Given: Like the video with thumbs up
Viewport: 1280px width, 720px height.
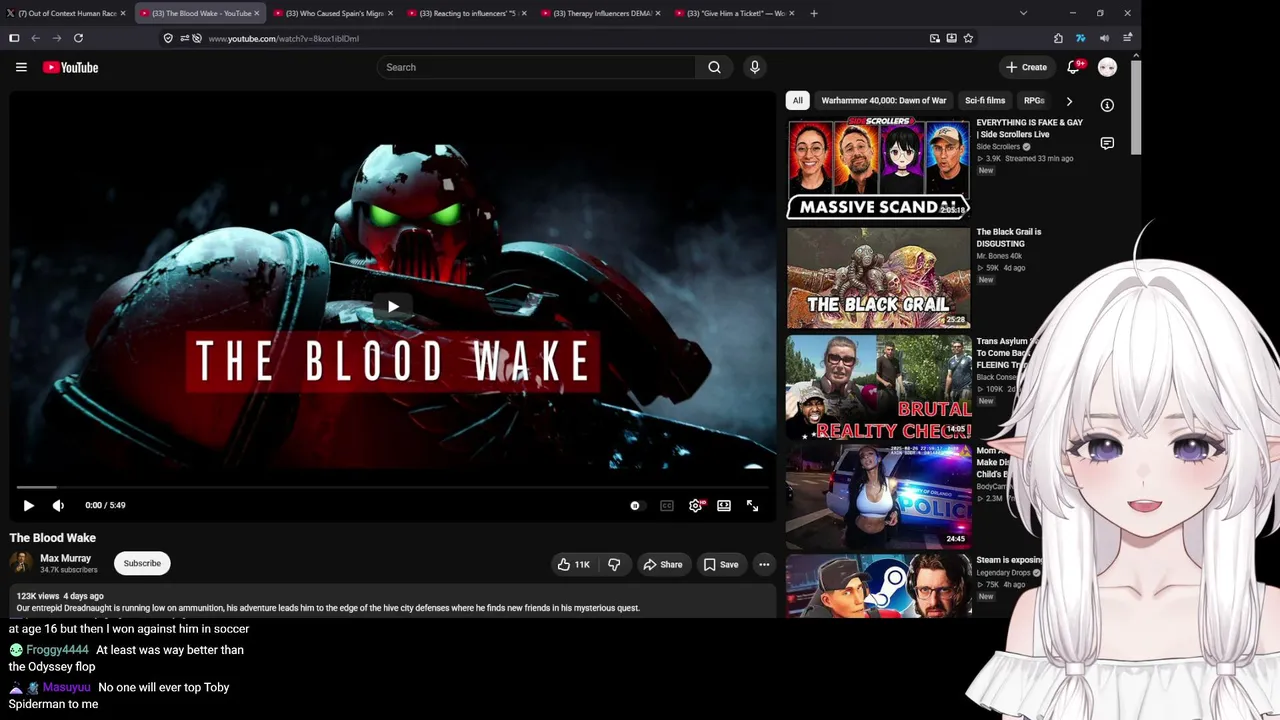Looking at the screenshot, I should [x=573, y=564].
